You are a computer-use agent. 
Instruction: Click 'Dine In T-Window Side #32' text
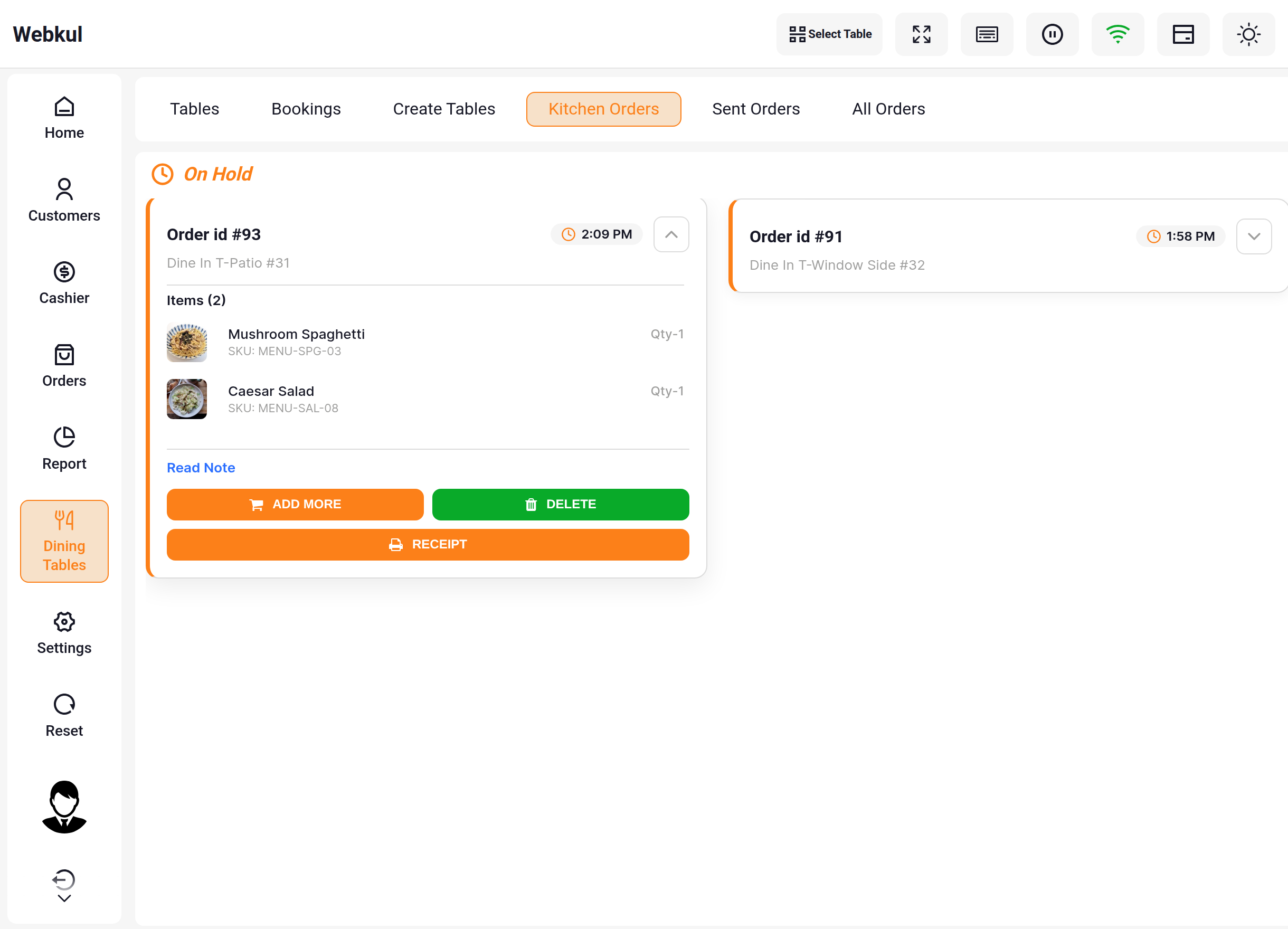click(x=837, y=265)
